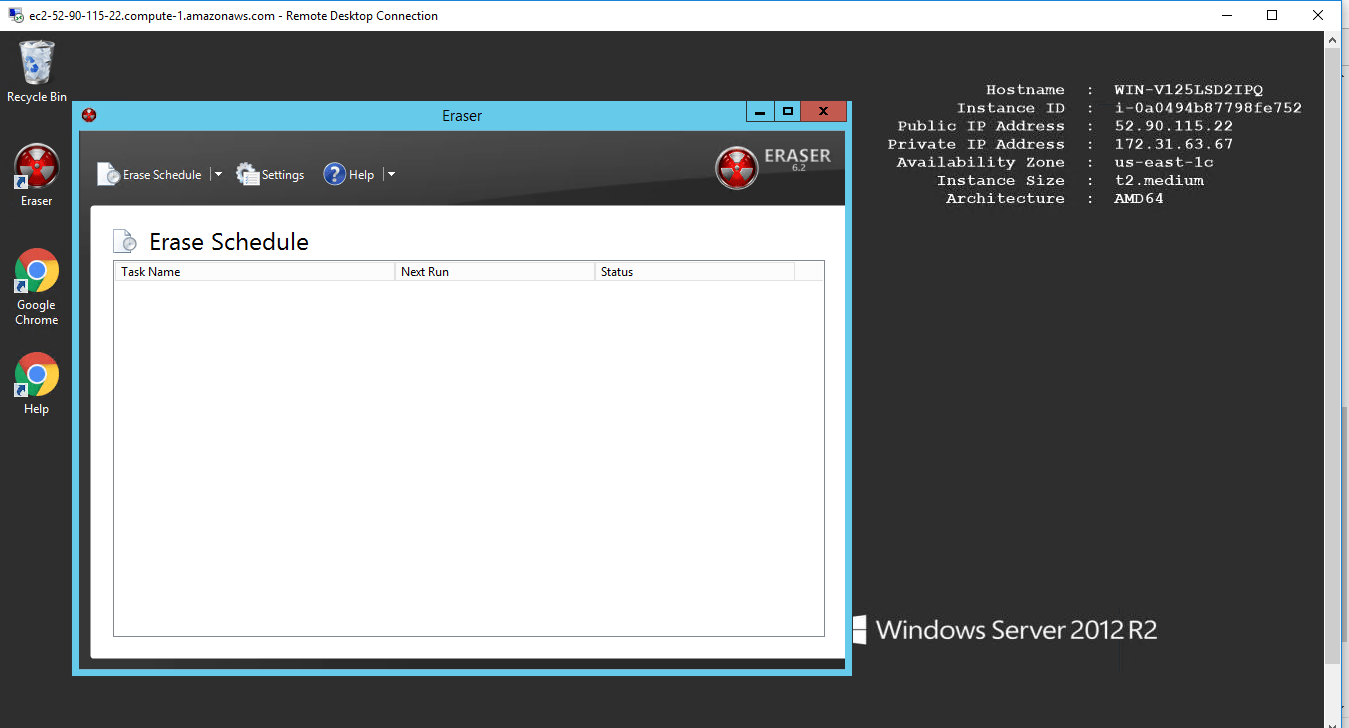Click the blue question mark Help icon
1349x728 pixels.
coord(334,174)
